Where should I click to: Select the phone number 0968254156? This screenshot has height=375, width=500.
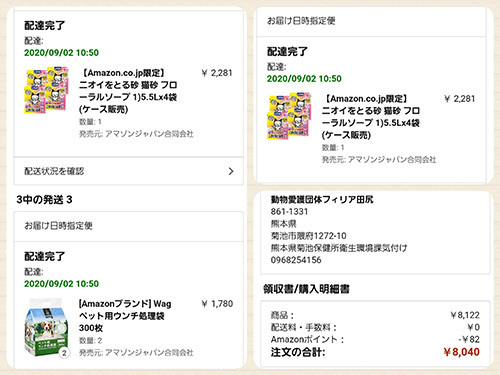coord(296,260)
